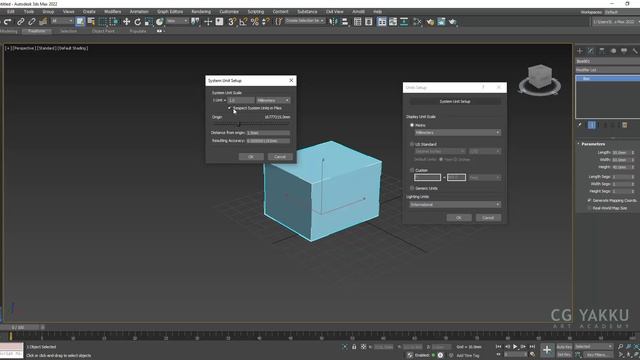Screen dimensions: 640x360
Task: Choose the Select and Move tool
Action: (x=127, y=22)
